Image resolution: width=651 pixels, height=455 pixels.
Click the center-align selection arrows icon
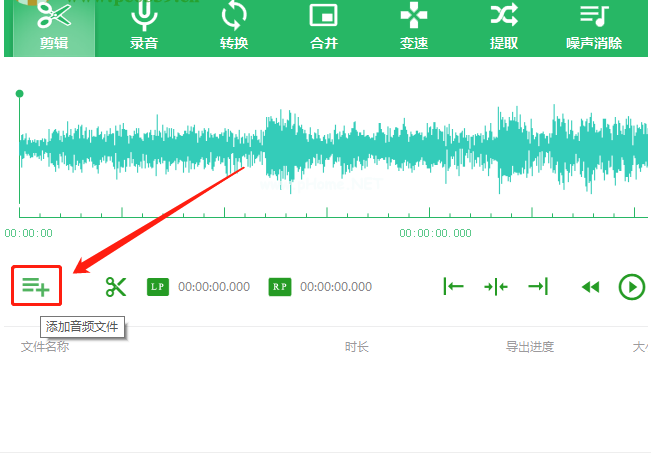click(496, 287)
